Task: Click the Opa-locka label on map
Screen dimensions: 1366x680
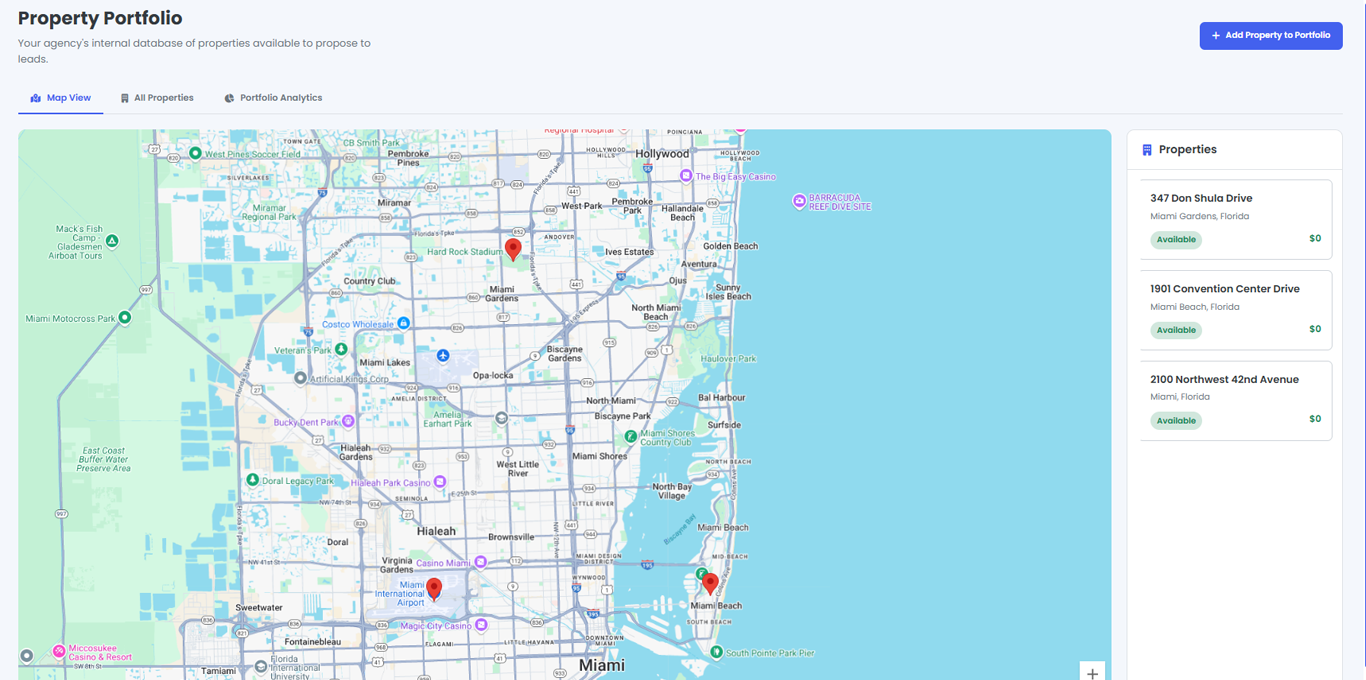Action: click(493, 375)
